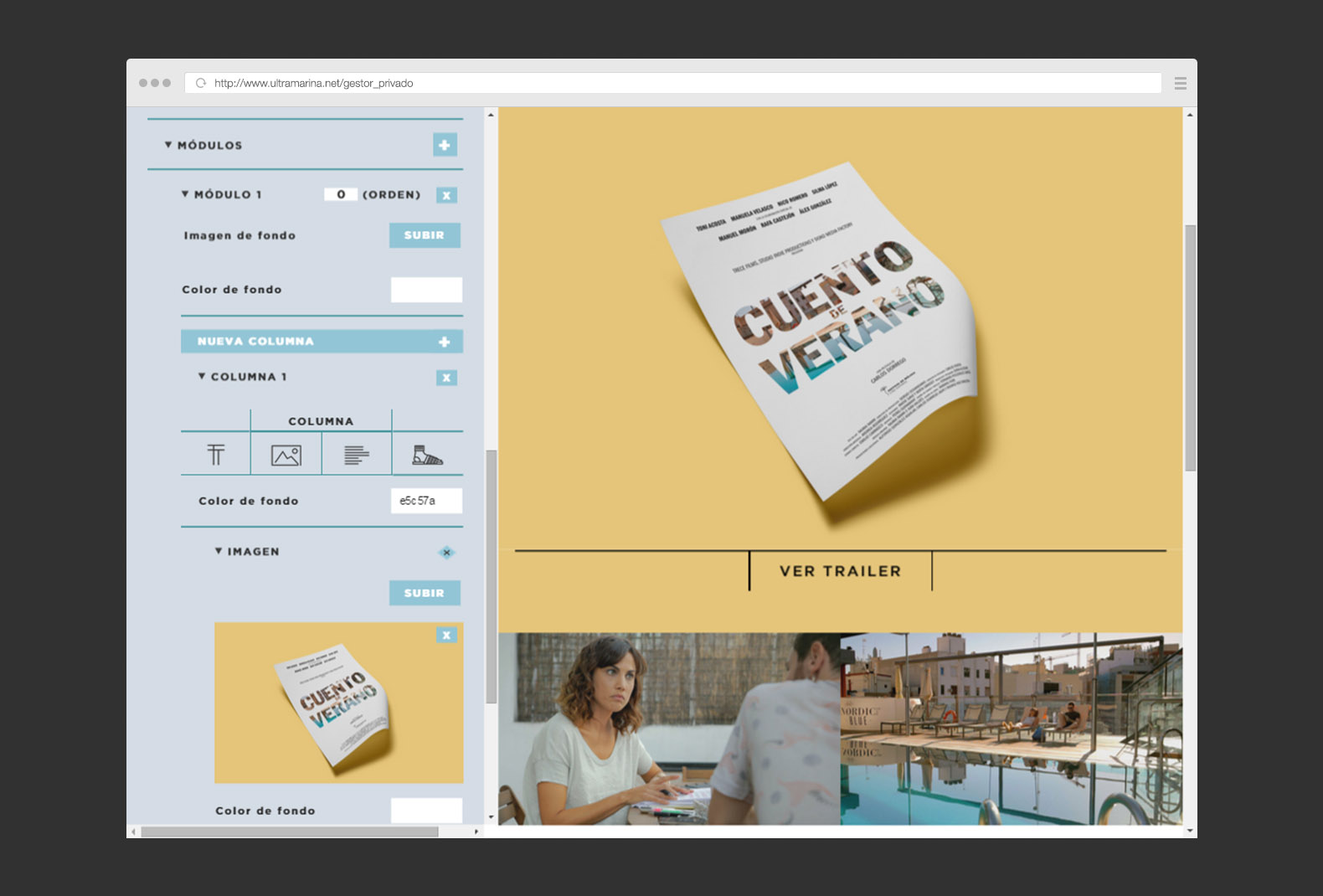Click preview pane scroll down arrow

click(1190, 831)
